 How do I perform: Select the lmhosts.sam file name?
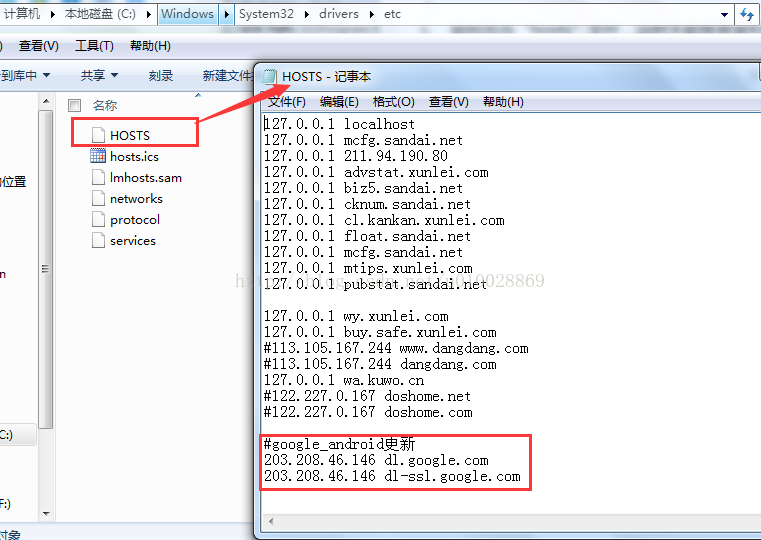point(146,178)
